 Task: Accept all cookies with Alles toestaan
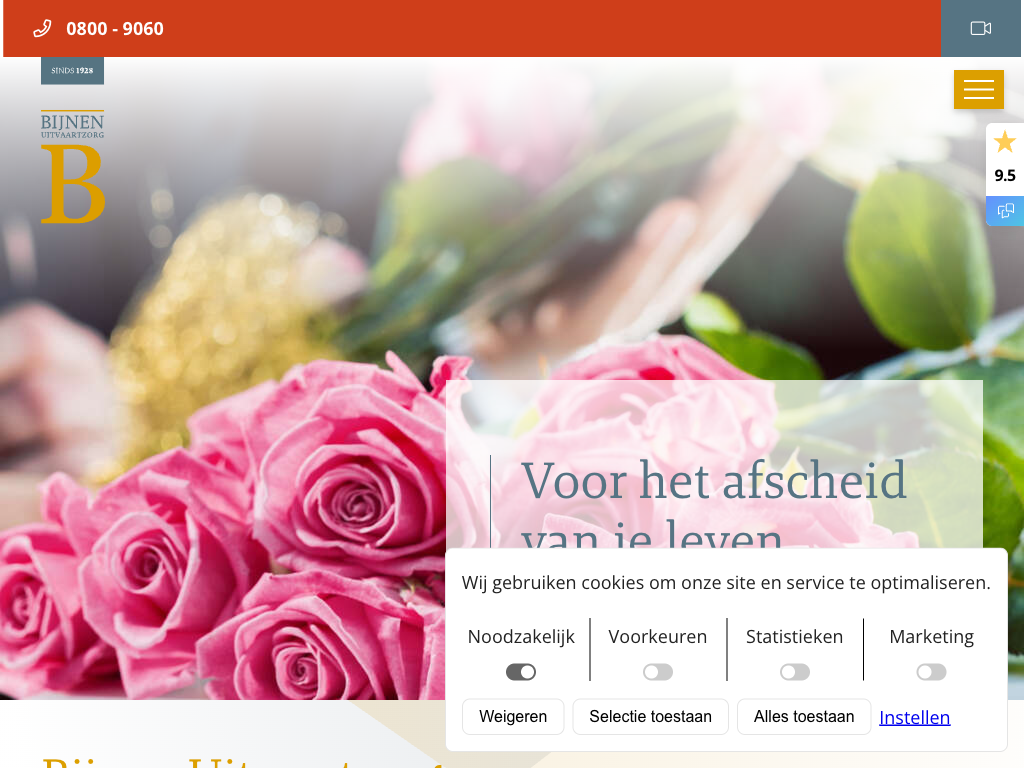(804, 717)
